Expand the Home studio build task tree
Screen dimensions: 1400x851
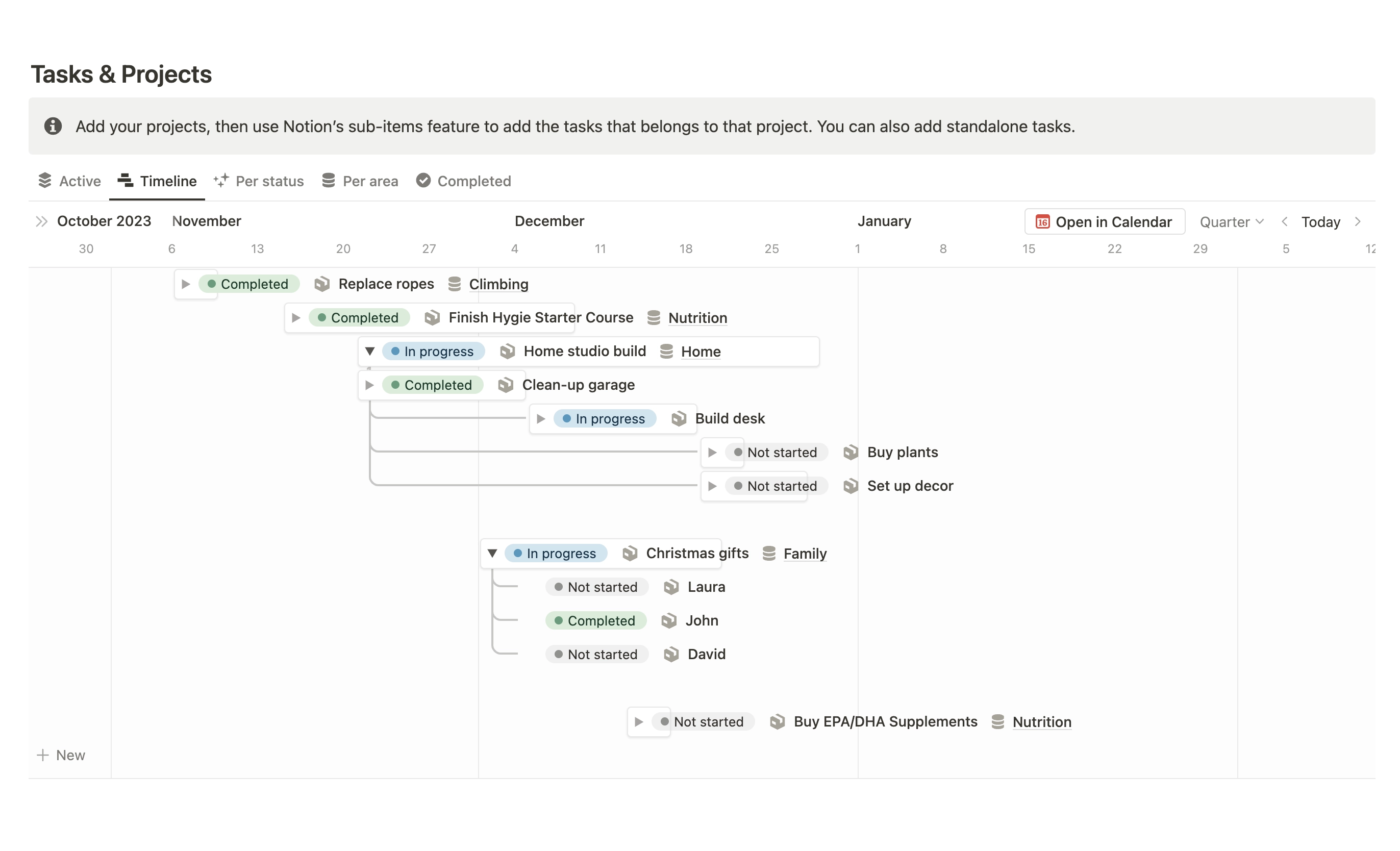369,351
